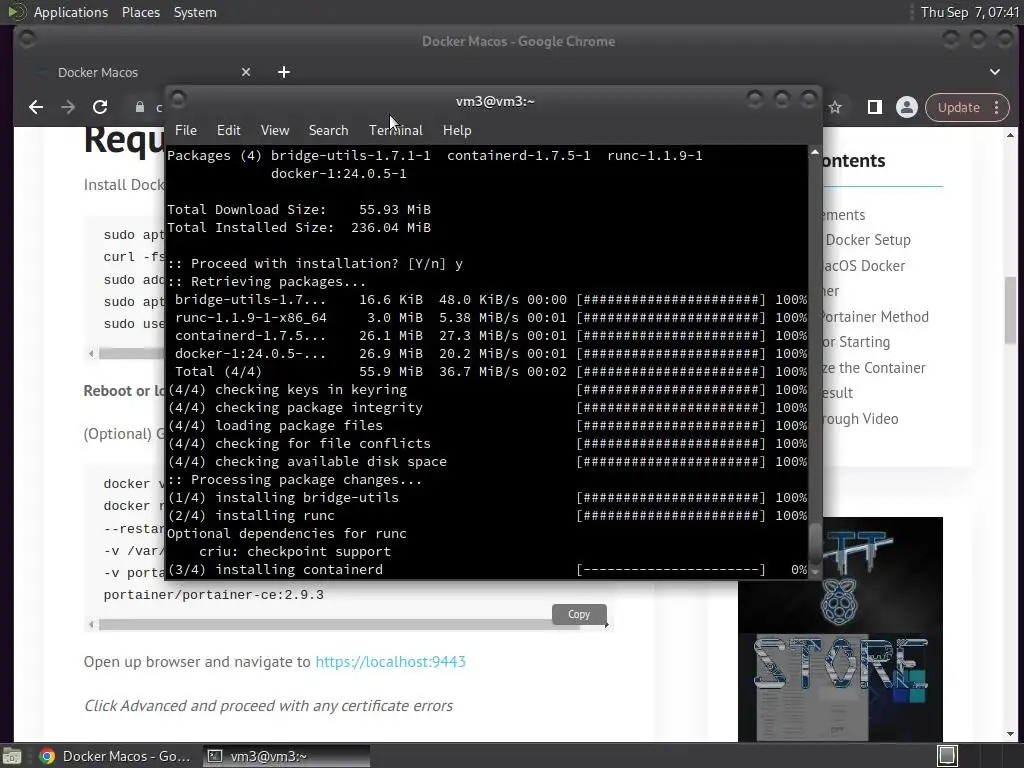Close the Docker Macos tab
The height and width of the screenshot is (768, 1024).
246,72
